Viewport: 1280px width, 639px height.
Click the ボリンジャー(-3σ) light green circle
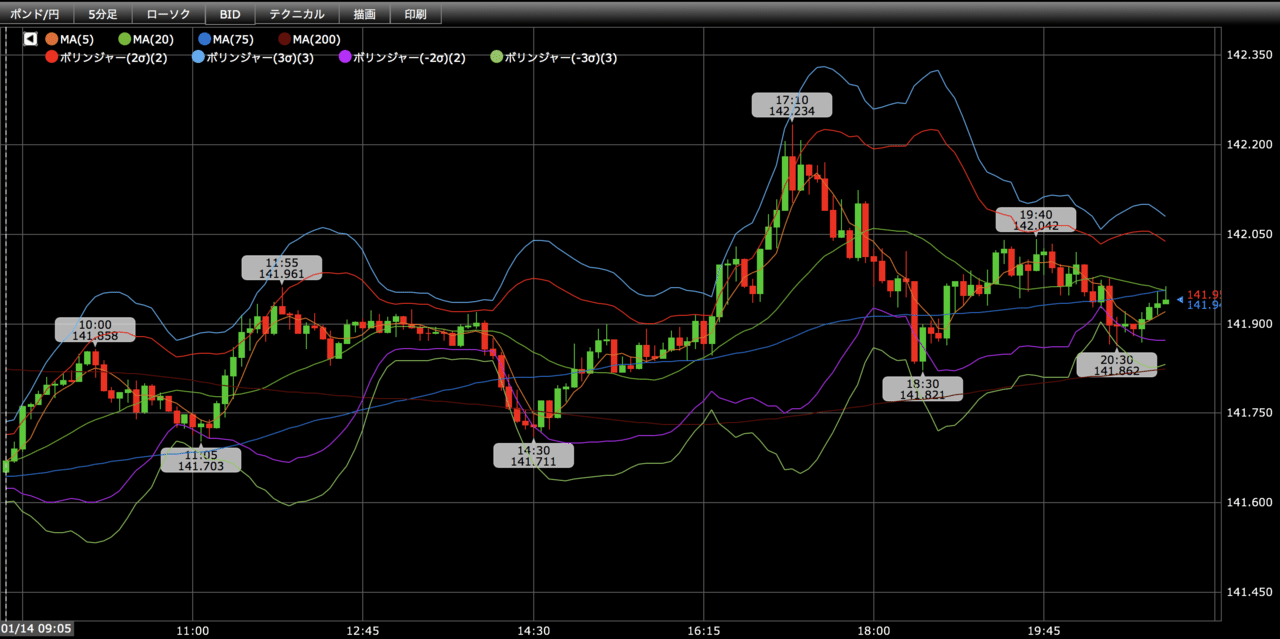pos(497,57)
